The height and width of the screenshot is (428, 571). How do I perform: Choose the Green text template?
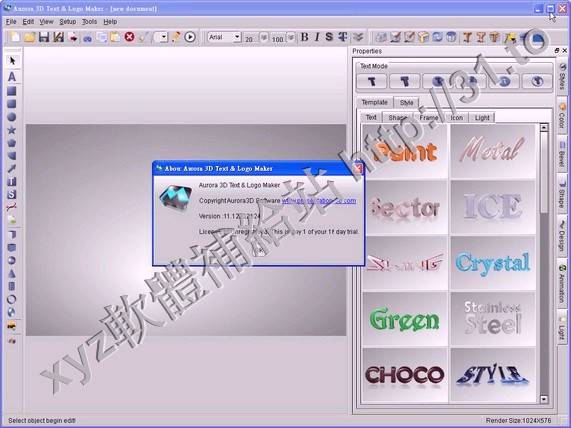[405, 319]
